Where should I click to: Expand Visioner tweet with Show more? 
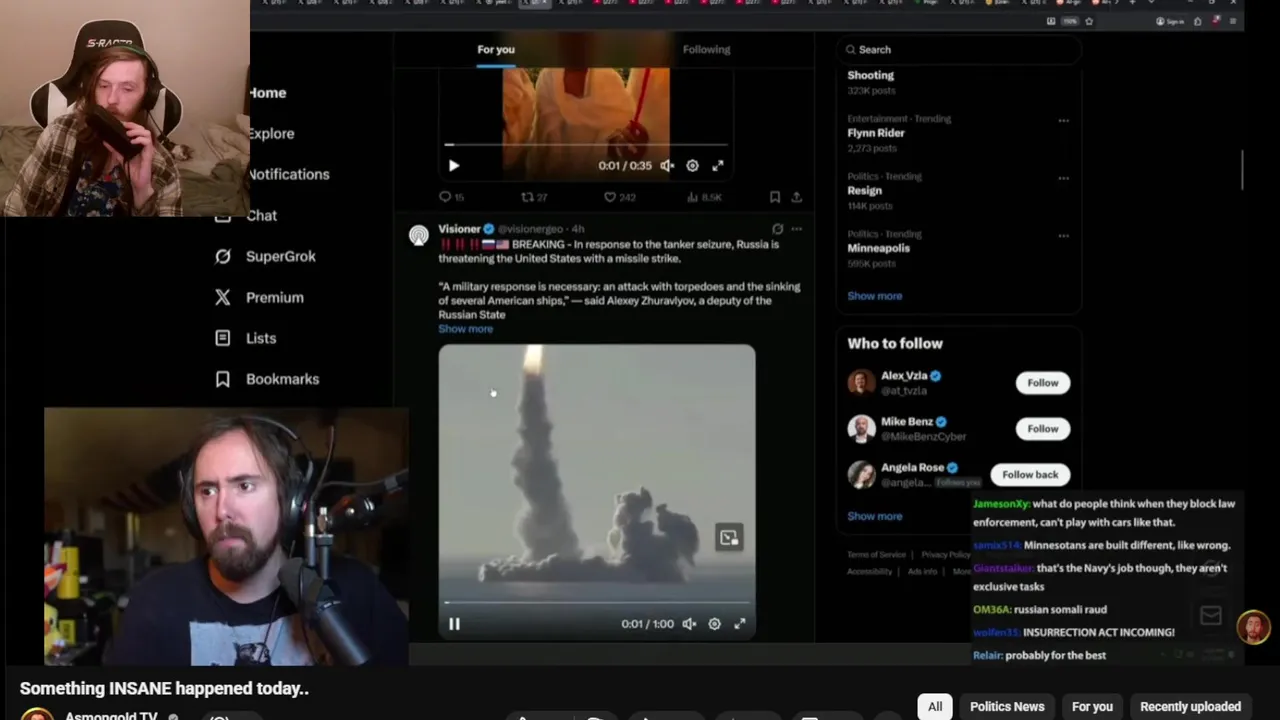tap(465, 329)
